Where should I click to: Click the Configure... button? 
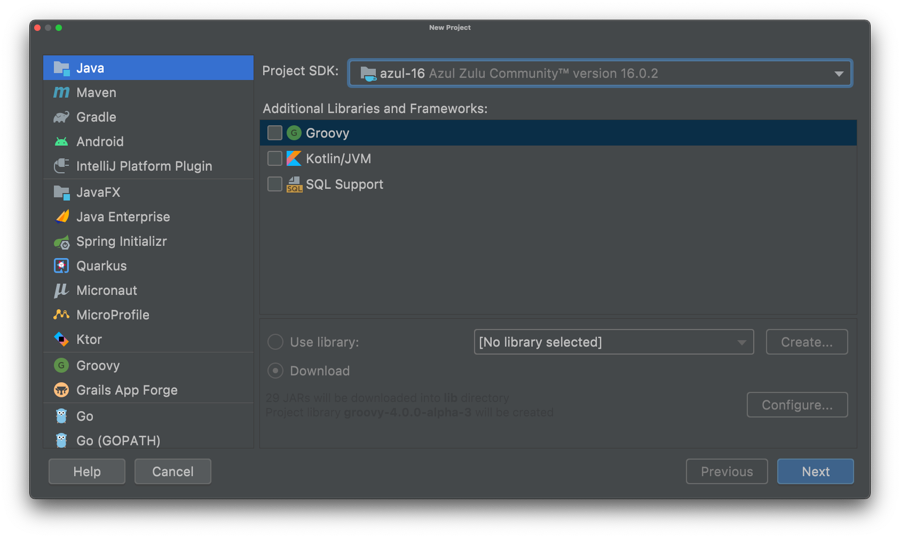point(797,405)
